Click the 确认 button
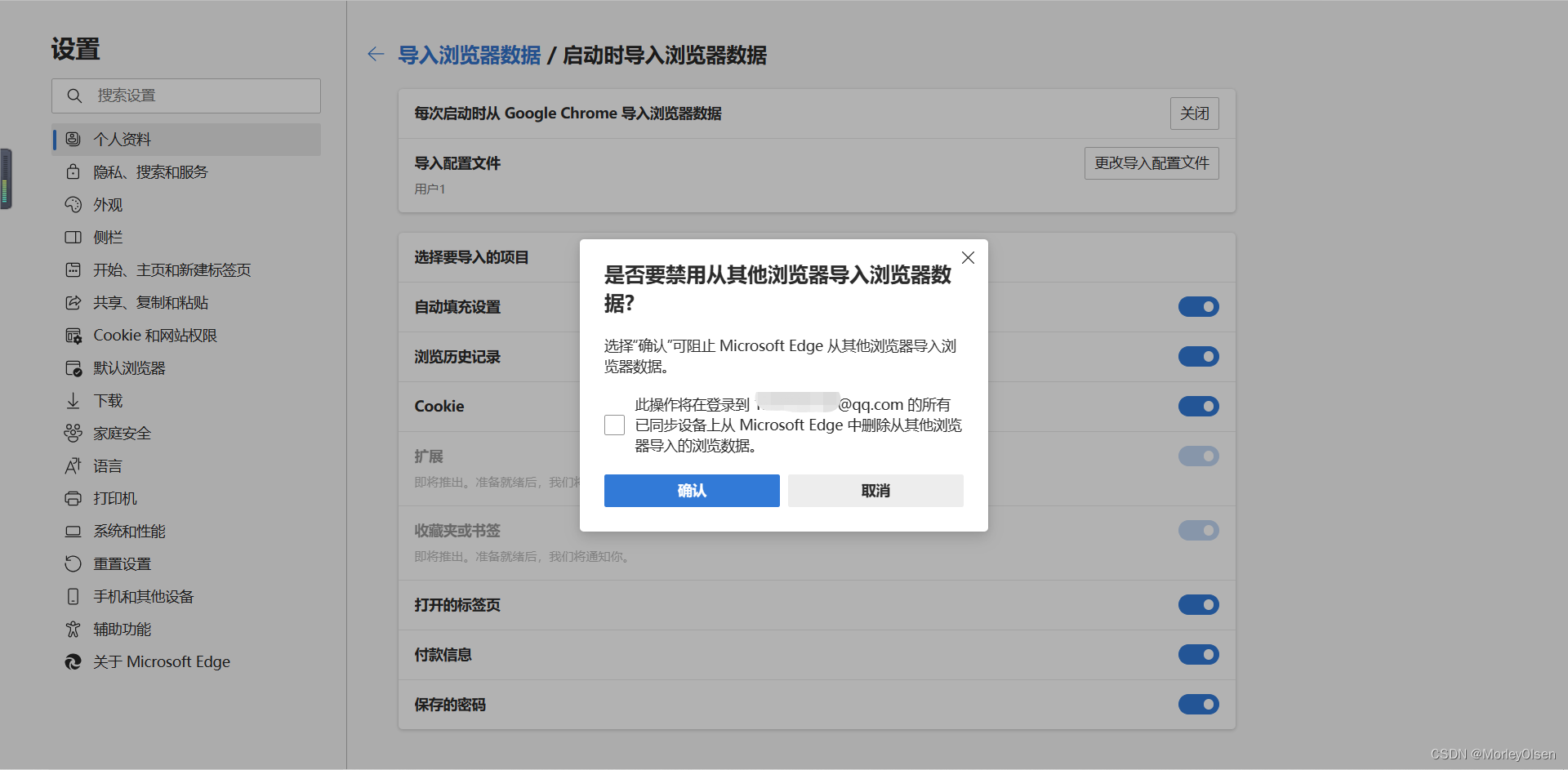This screenshot has width=1568, height=770. (x=692, y=491)
